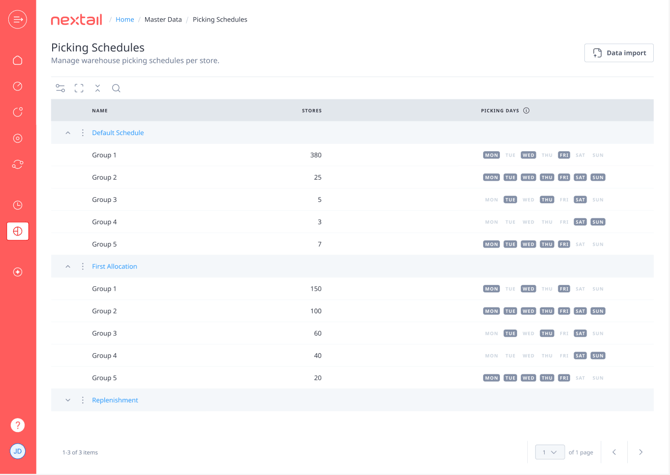Collapse the First Allocation group

pos(68,267)
